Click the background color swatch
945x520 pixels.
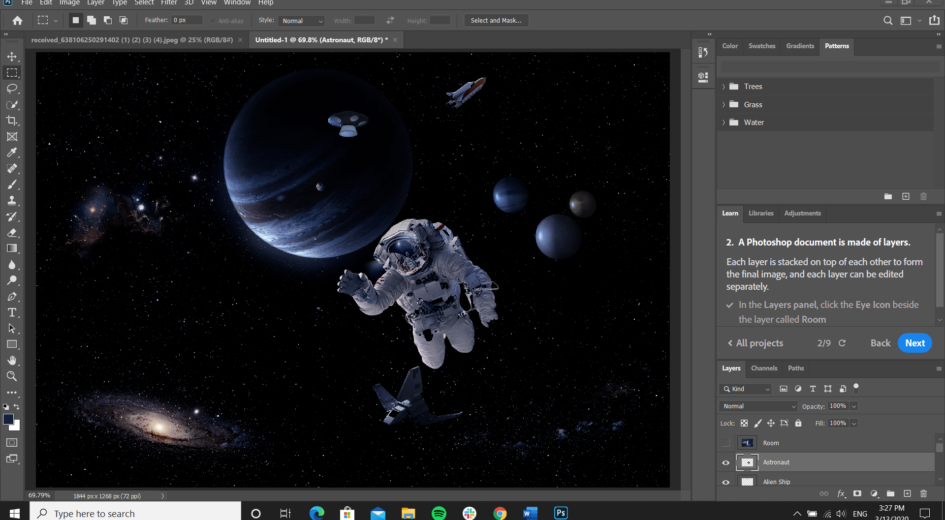(16, 427)
